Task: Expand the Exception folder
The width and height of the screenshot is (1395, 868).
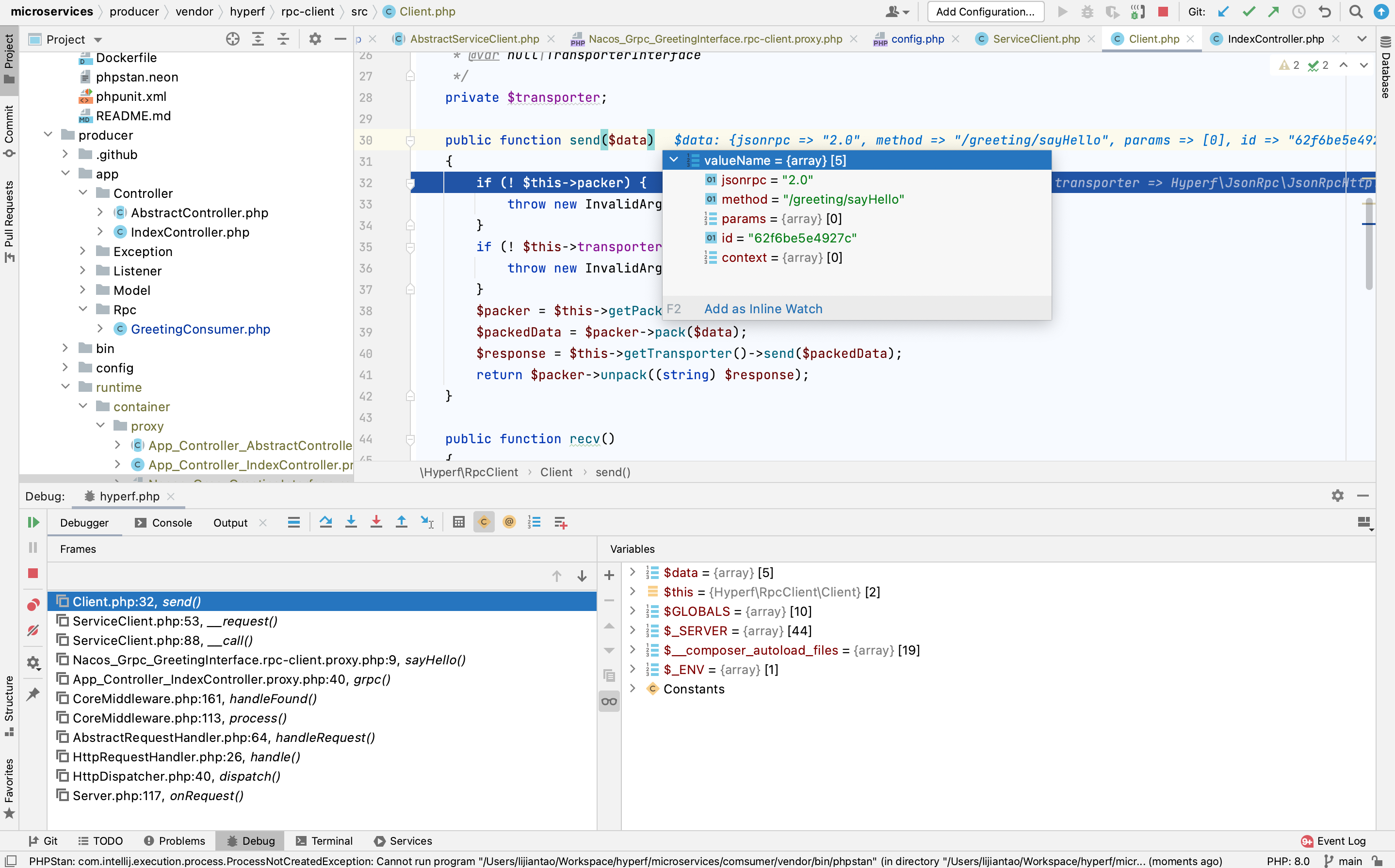Action: pyautogui.click(x=82, y=252)
